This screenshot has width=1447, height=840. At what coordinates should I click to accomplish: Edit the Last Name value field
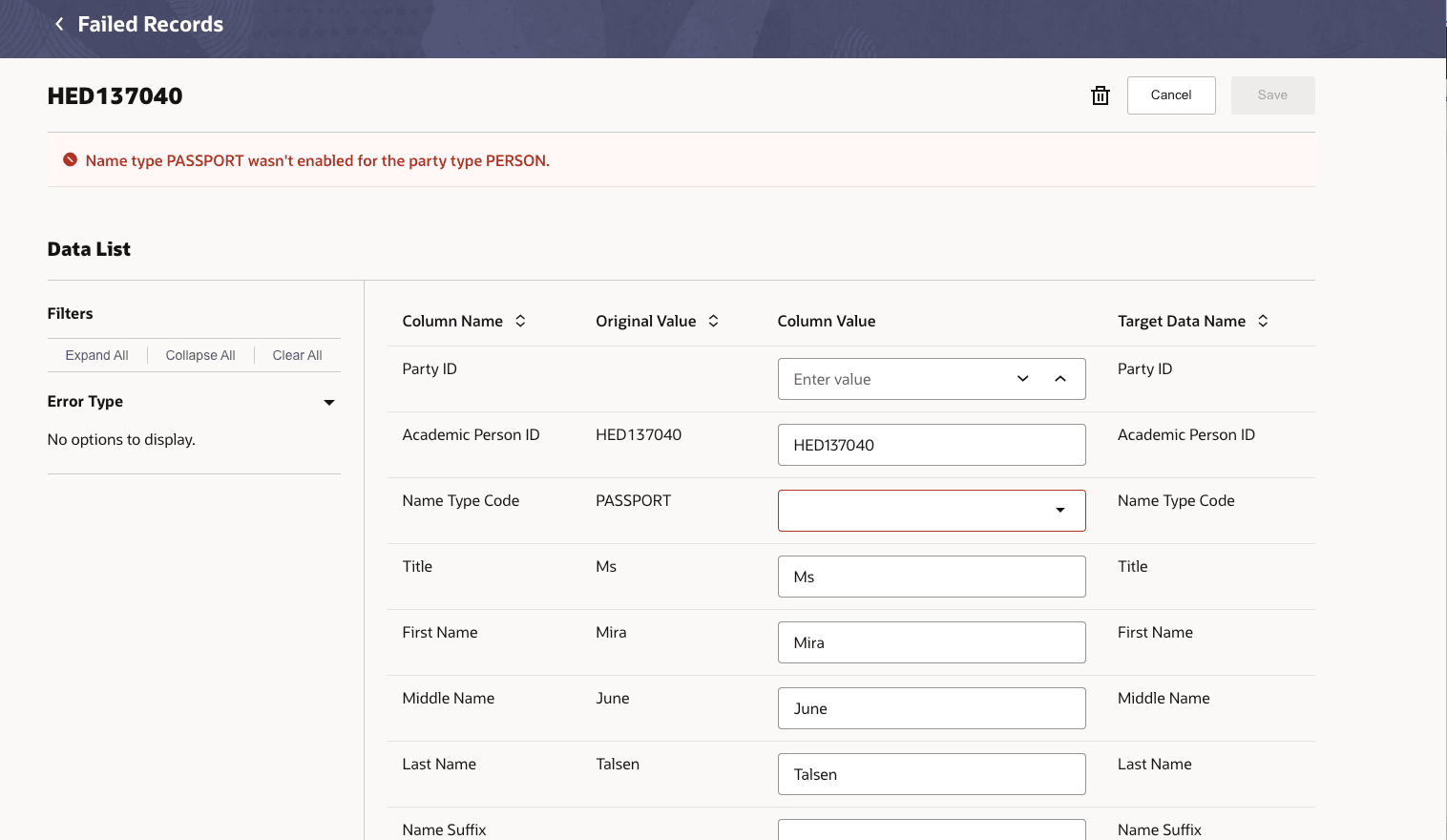pos(932,774)
